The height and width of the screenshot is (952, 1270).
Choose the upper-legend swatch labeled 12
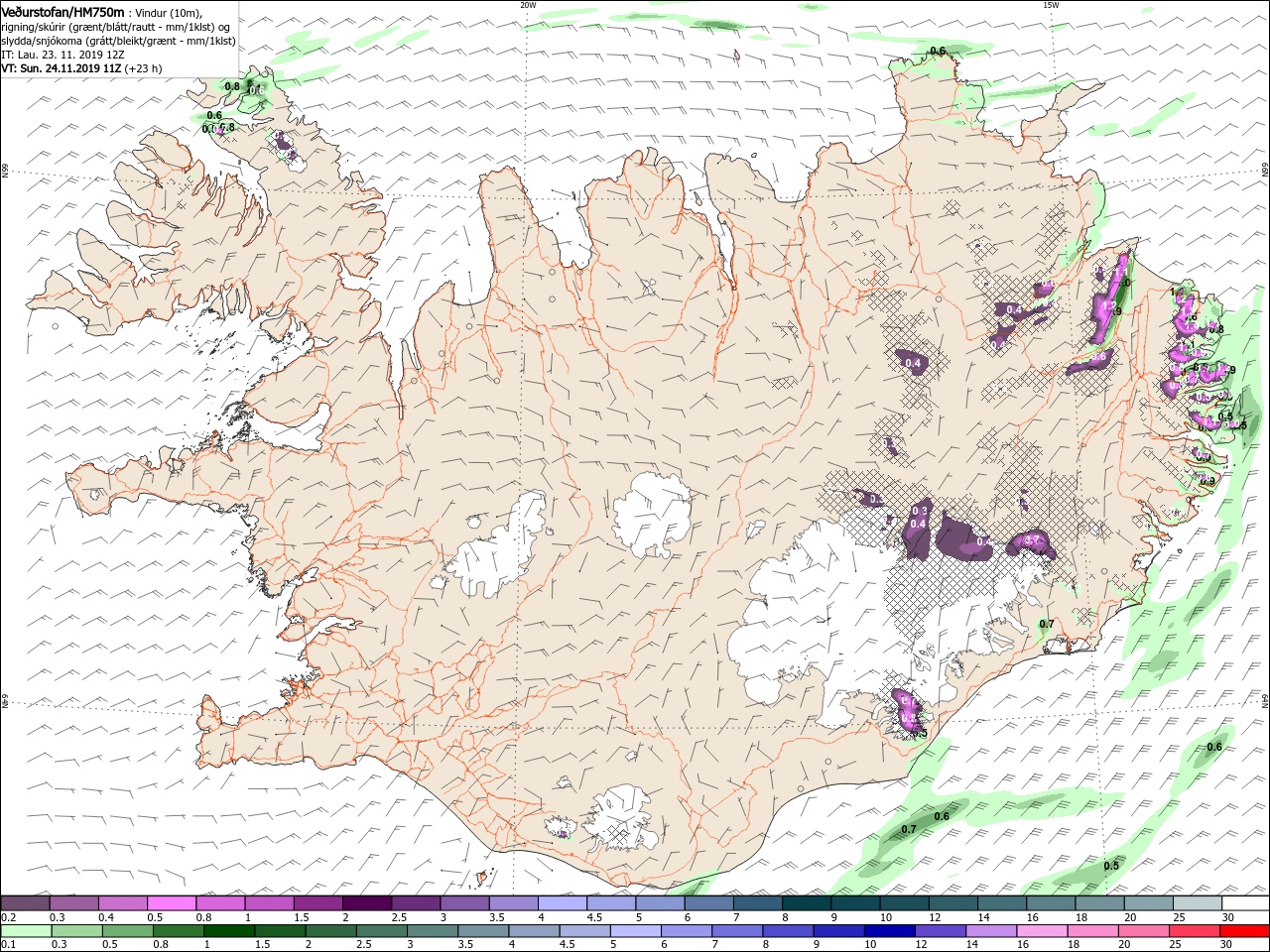pos(952,903)
